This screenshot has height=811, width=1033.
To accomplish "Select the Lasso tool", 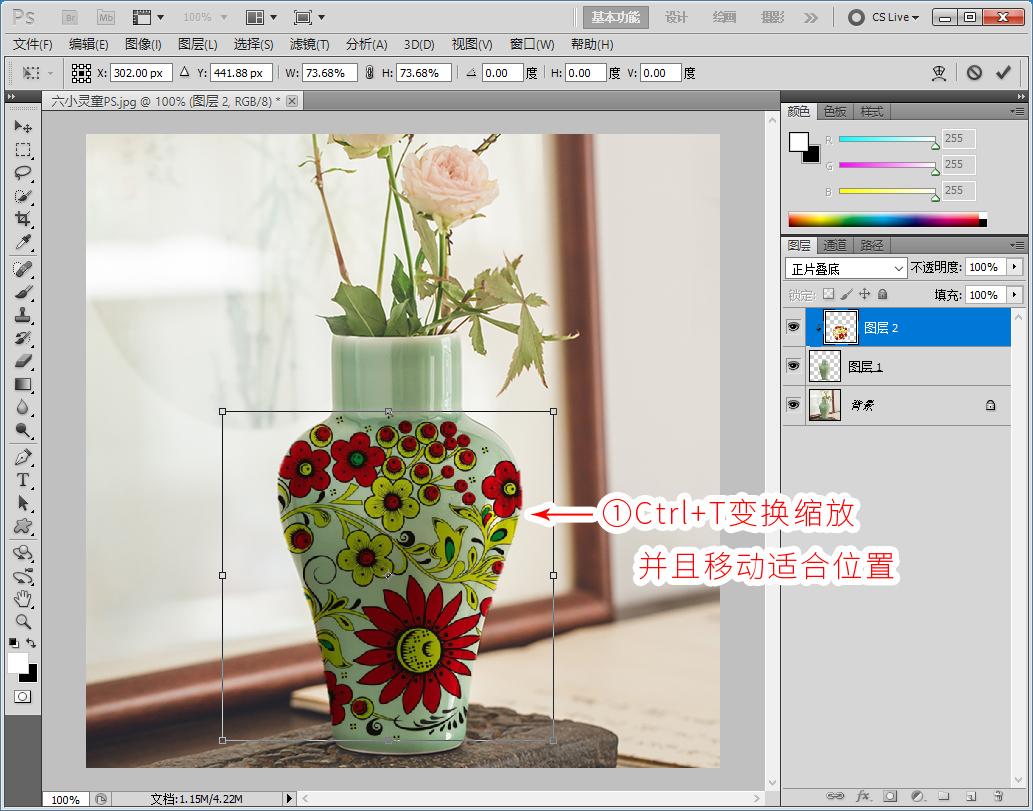I will point(23,173).
